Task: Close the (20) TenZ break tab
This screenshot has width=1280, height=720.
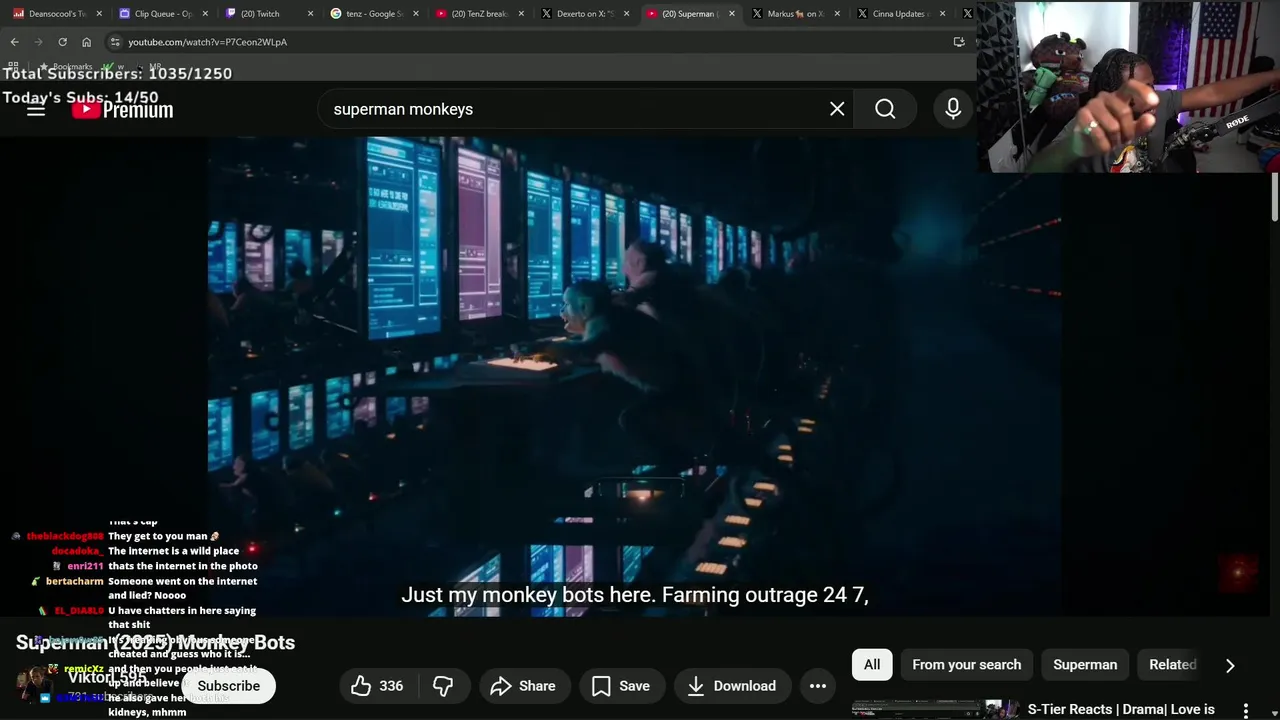Action: (x=521, y=14)
